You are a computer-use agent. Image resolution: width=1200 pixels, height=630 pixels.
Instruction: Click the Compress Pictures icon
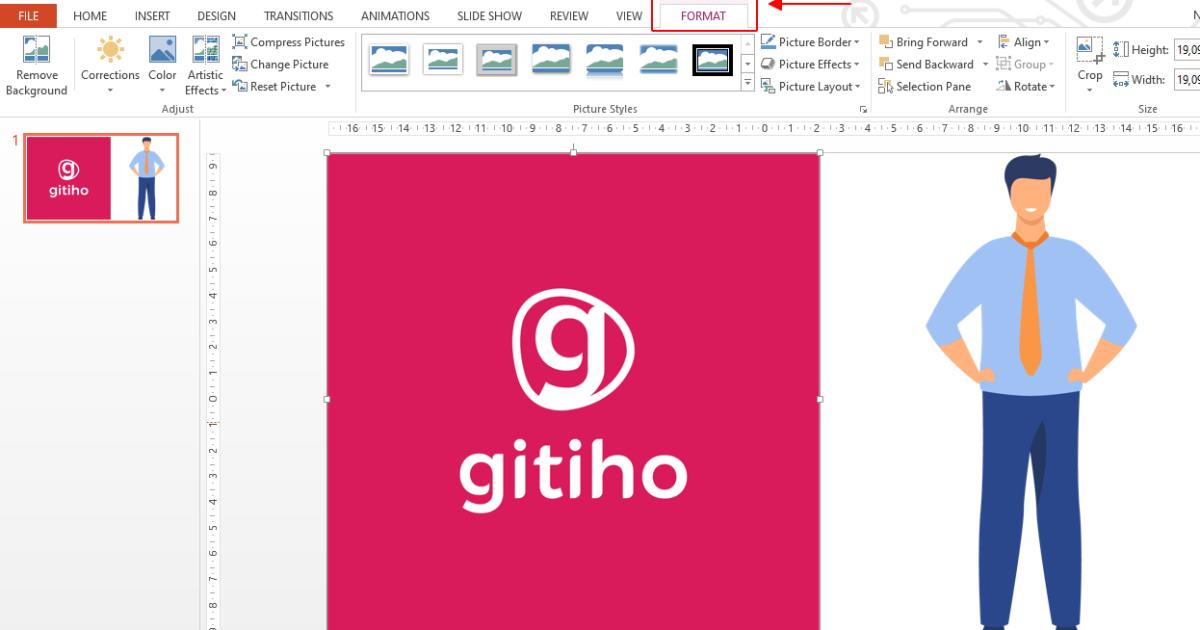pos(239,42)
